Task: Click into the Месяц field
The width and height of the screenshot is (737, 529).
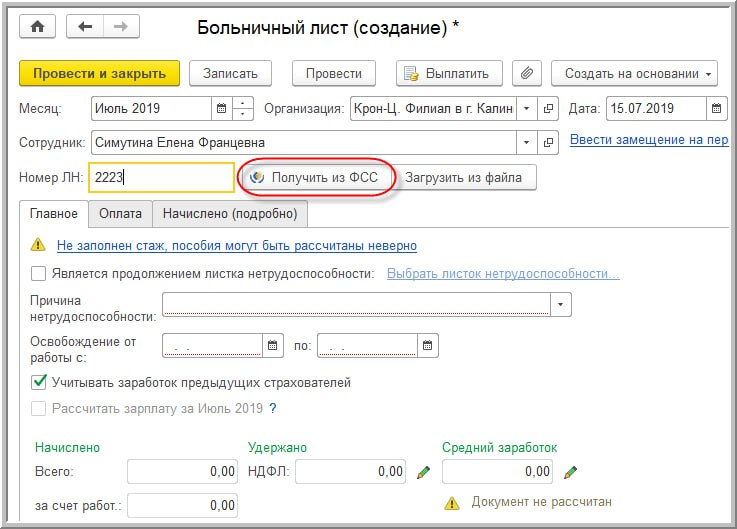Action: (151, 109)
